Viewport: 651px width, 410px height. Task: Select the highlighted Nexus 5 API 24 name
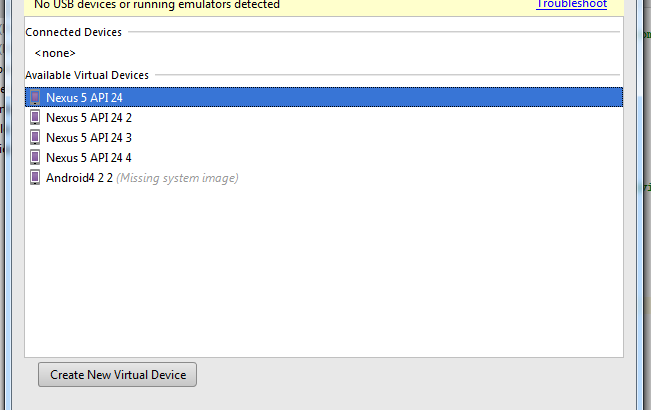(84, 97)
